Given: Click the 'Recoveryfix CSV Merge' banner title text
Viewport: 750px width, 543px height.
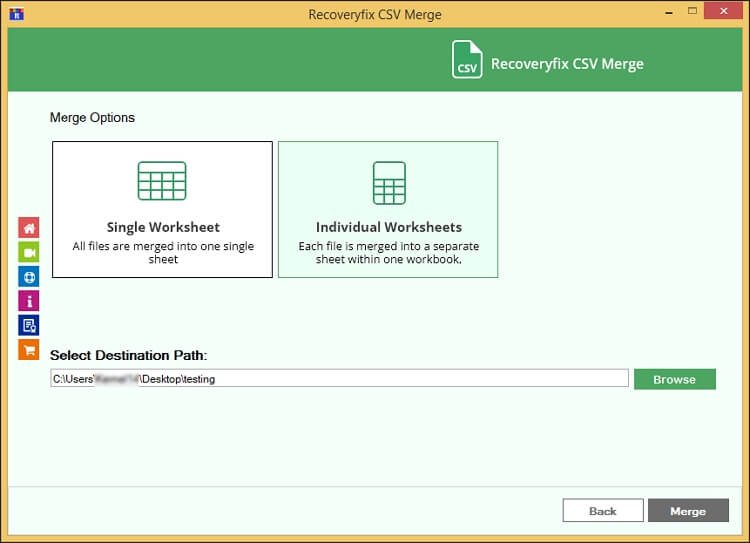Looking at the screenshot, I should 567,64.
